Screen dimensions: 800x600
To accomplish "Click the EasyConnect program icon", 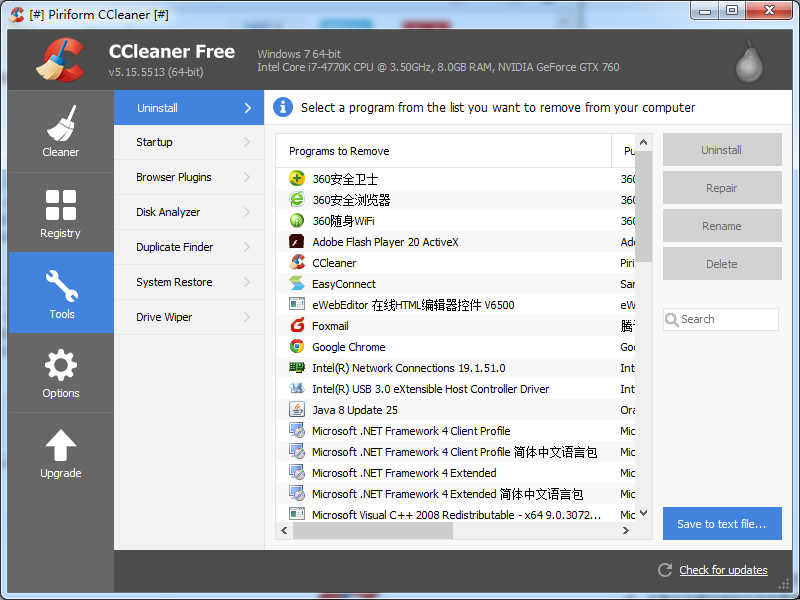I will pos(296,284).
